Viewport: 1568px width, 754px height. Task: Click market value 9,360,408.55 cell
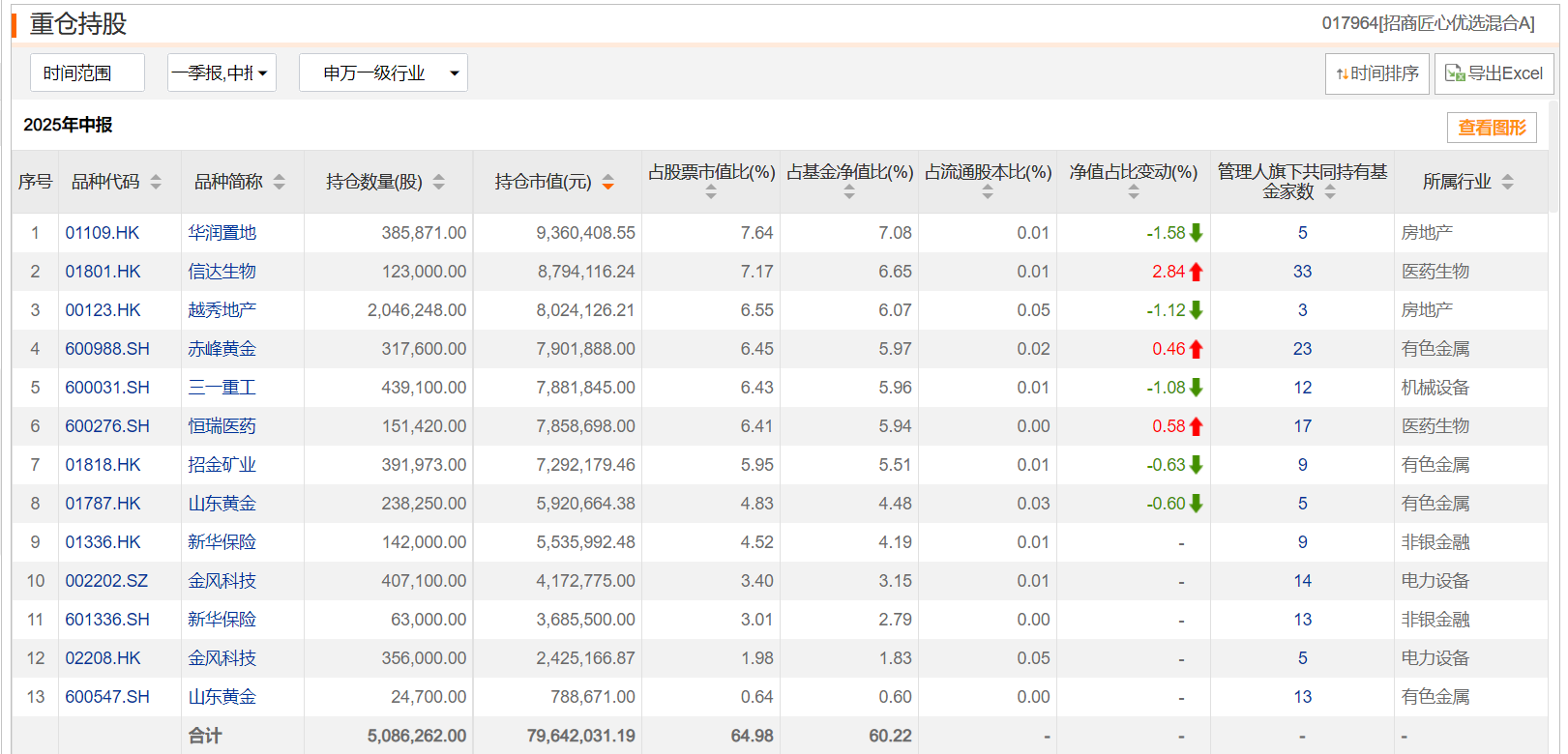coord(586,233)
